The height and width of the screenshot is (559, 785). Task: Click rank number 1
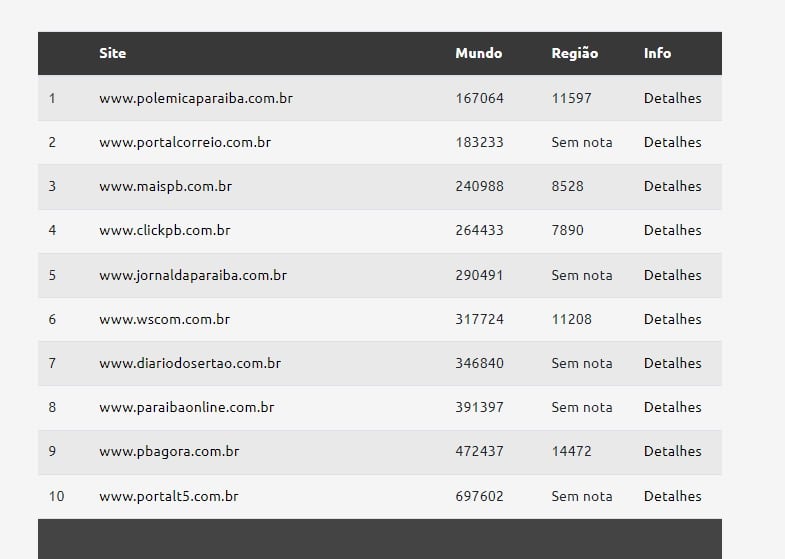coord(52,98)
